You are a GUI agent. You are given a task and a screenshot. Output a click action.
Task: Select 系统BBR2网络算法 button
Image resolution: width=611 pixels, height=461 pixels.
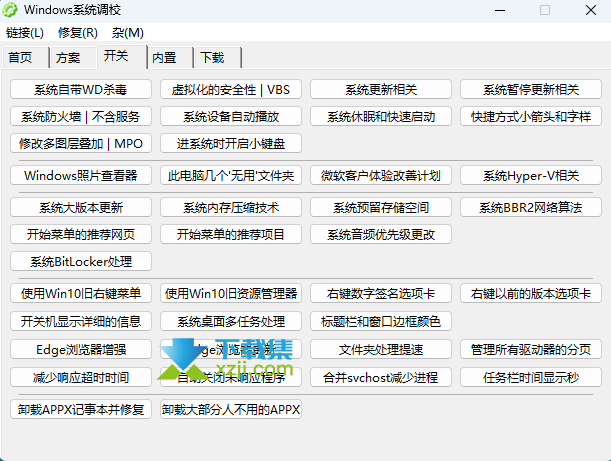point(531,207)
